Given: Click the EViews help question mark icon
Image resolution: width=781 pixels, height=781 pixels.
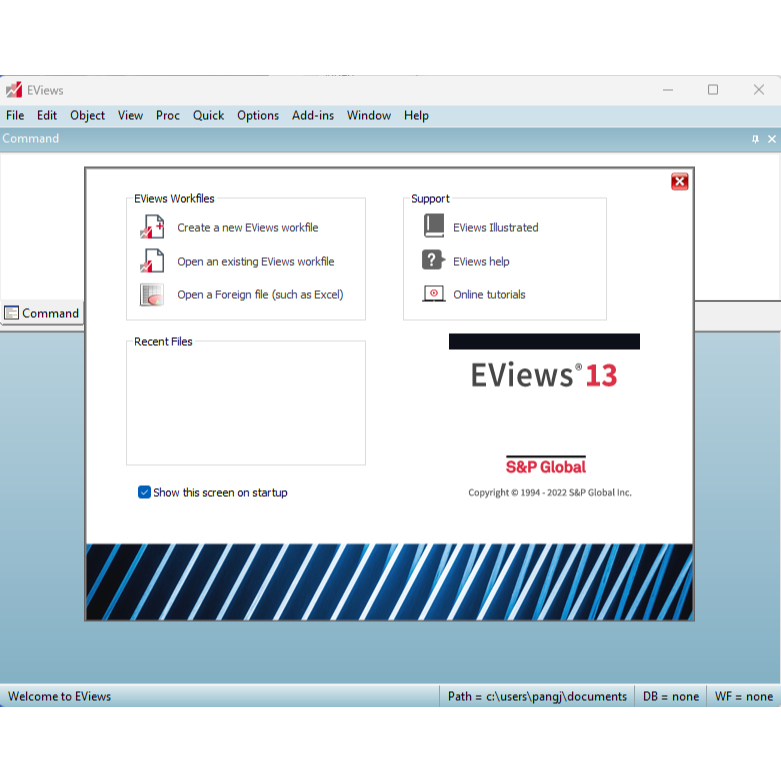Looking at the screenshot, I should [433, 261].
